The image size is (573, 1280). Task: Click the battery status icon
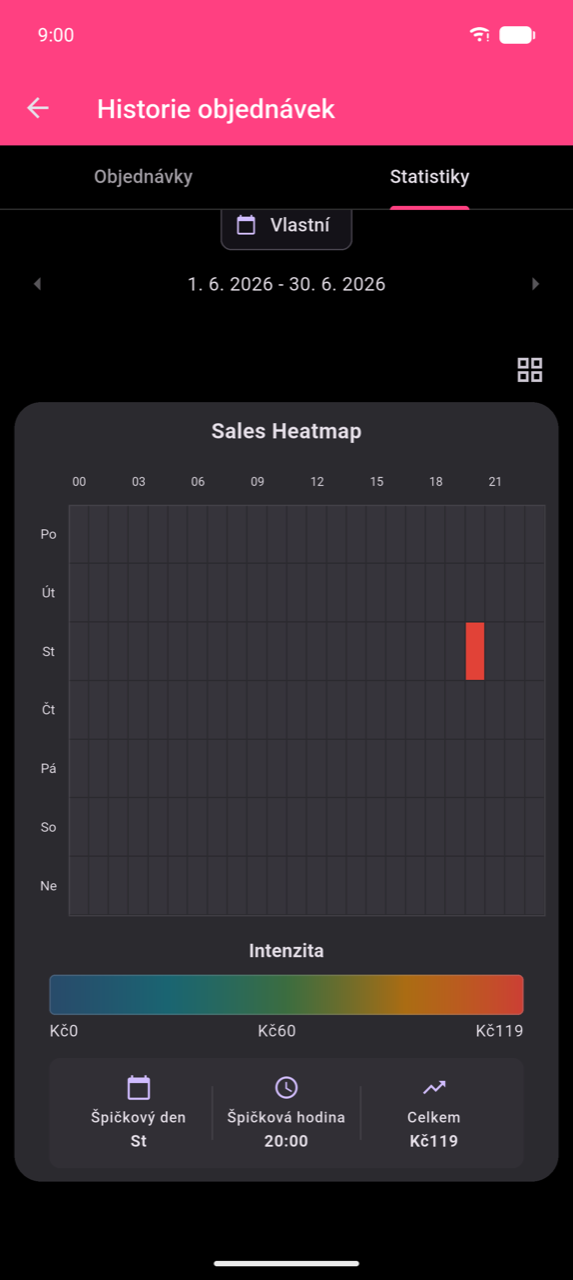[517, 35]
